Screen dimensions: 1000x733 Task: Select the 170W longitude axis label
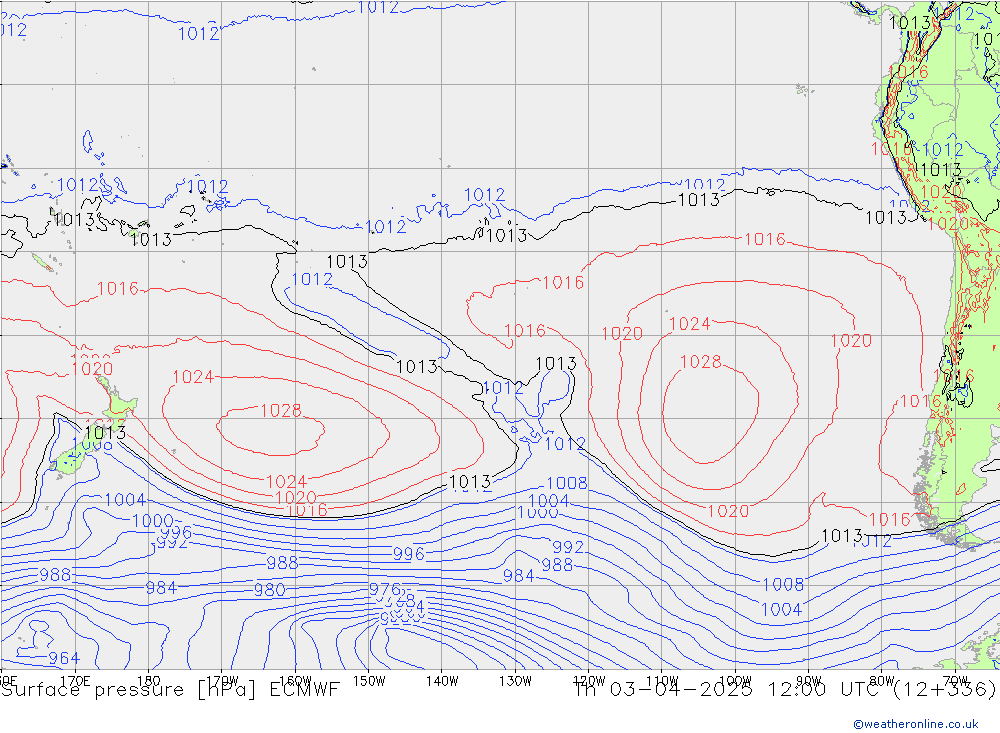[x=222, y=681]
